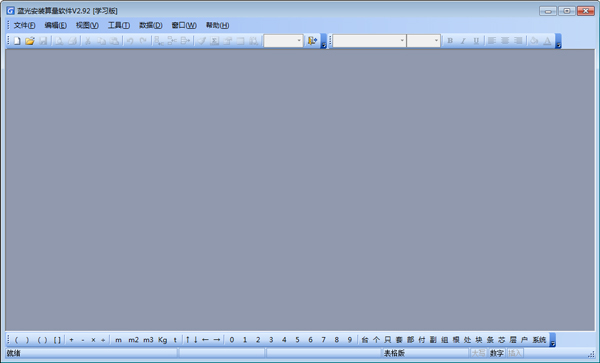Insert digit 0 from bottom toolbar
The height and width of the screenshot is (363, 600).
[x=232, y=340]
